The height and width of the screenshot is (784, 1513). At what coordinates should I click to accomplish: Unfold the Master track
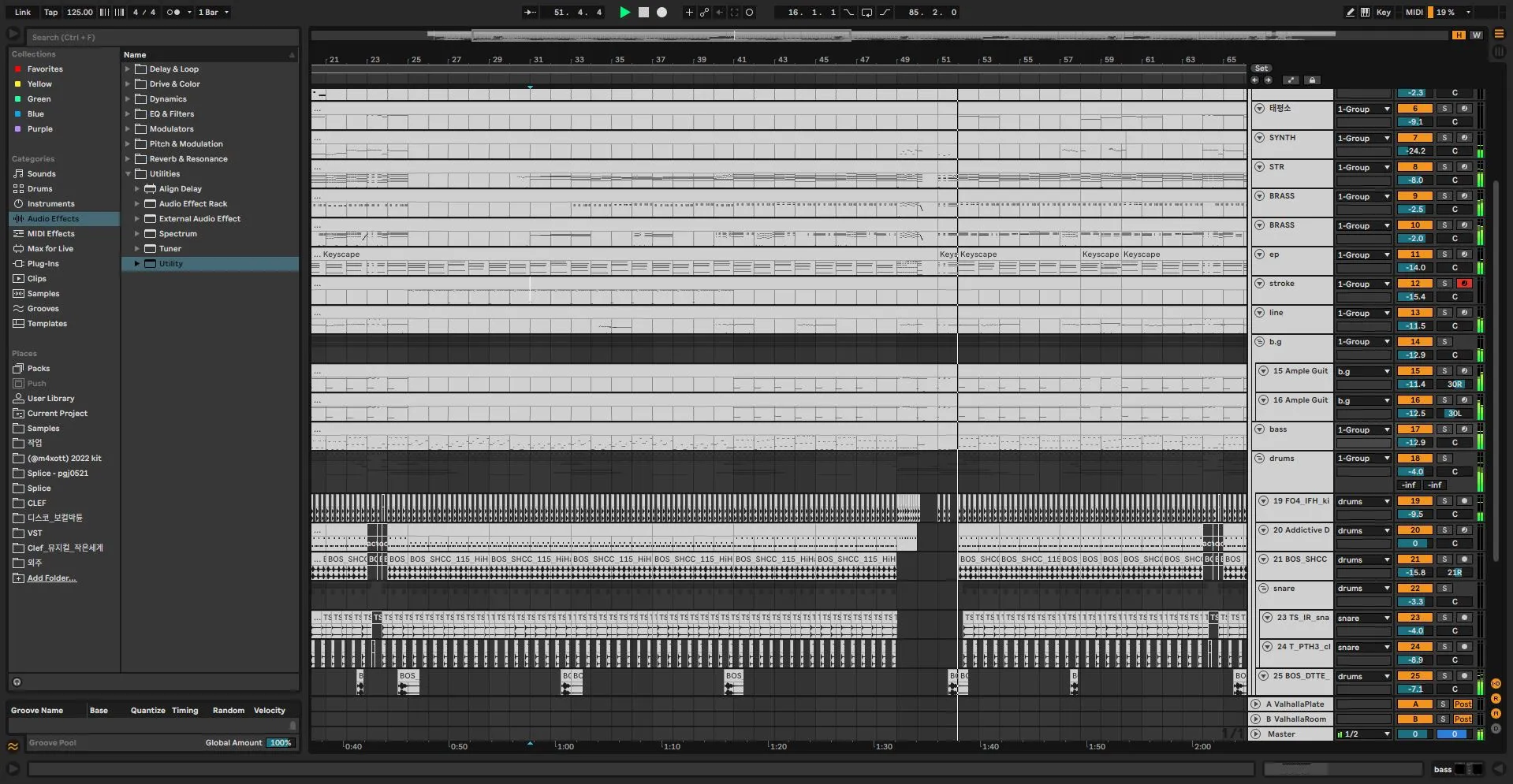(x=1255, y=734)
